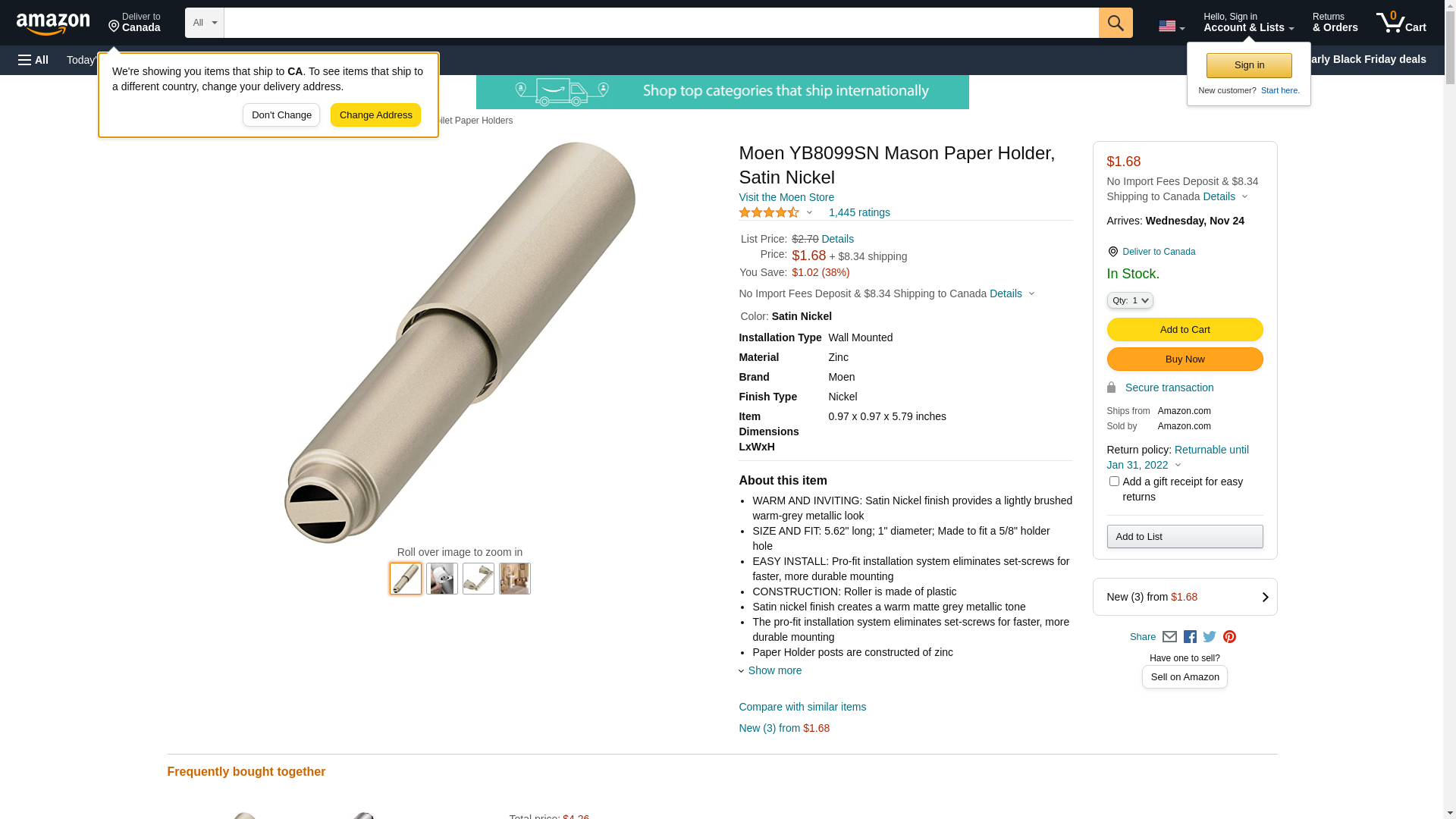The width and height of the screenshot is (1456, 819).
Task: Click the search magnifier button
Action: pos(1116,23)
